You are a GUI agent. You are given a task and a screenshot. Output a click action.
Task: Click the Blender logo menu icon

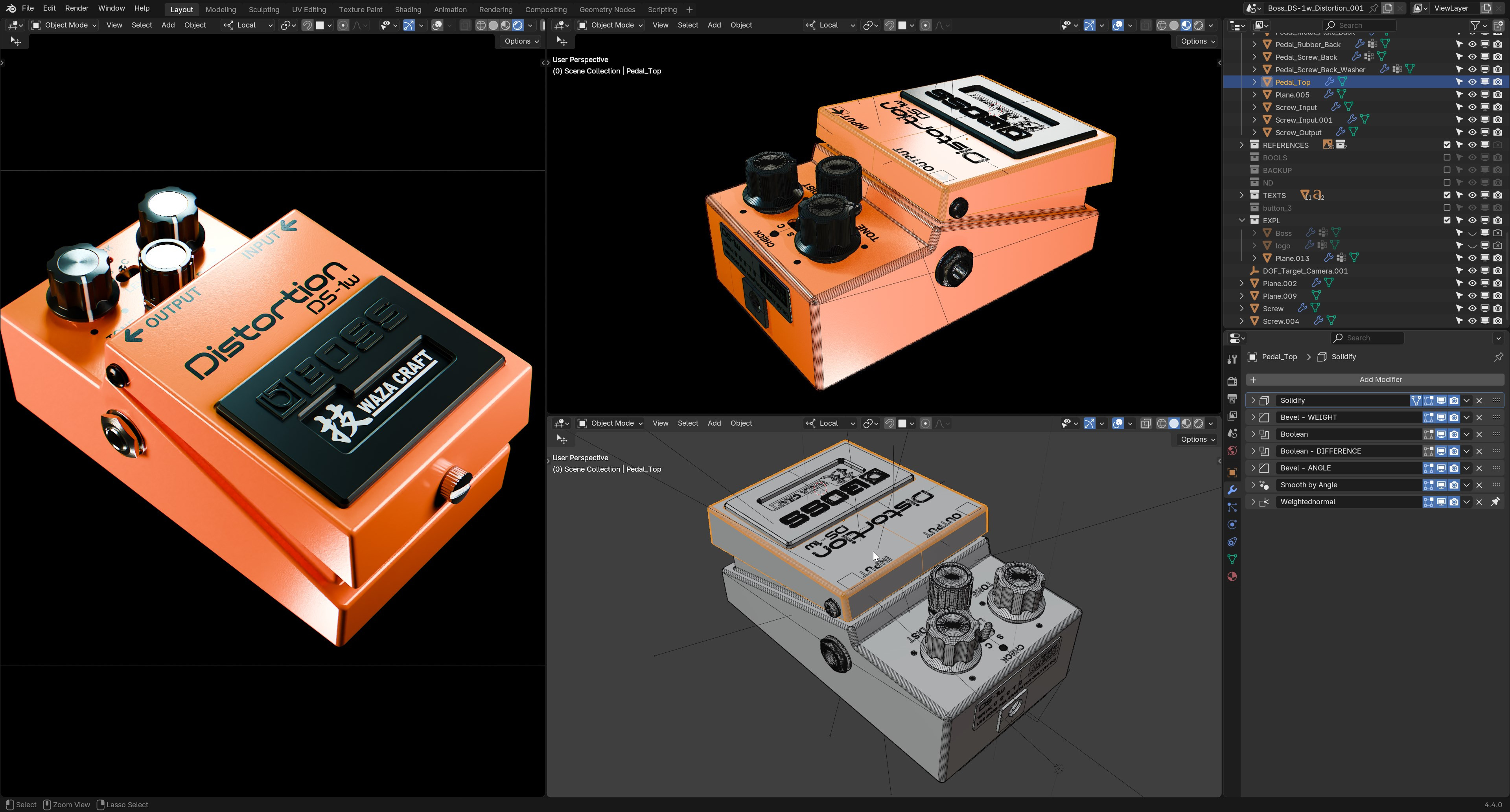(11, 9)
